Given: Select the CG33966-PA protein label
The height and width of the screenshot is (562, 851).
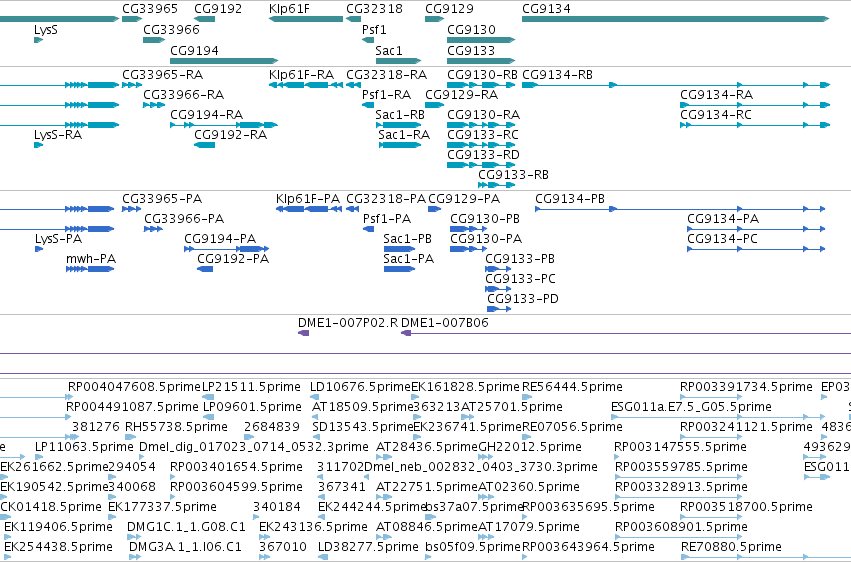Looking at the screenshot, I should 184,219.
